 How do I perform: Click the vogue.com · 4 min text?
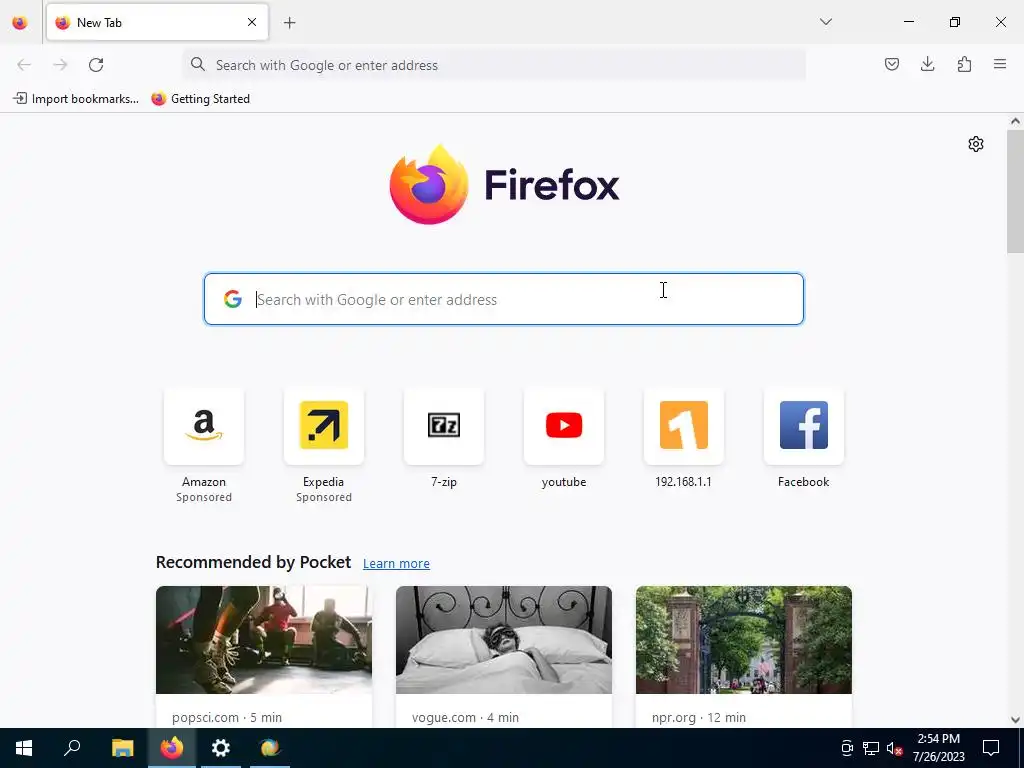pos(465,718)
